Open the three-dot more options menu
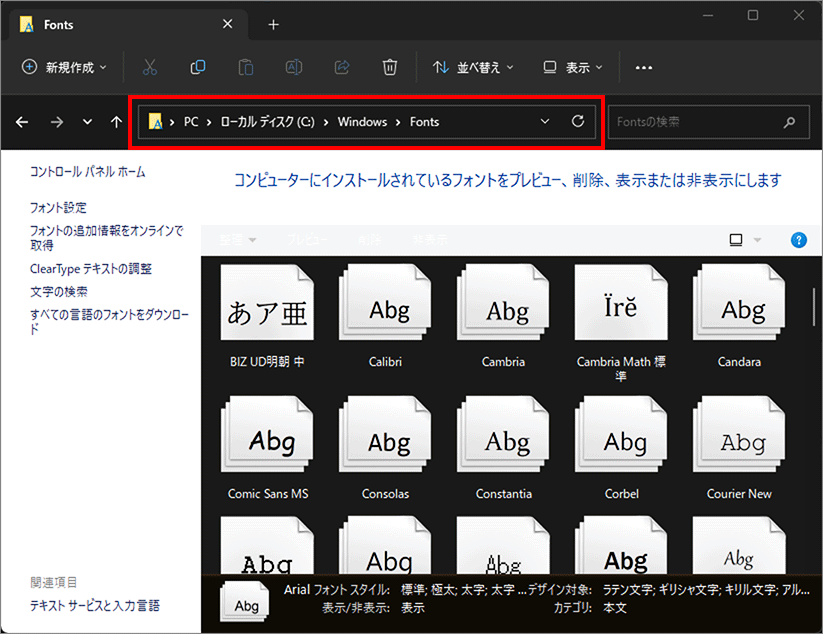Screen dimensions: 823x634 tap(643, 68)
